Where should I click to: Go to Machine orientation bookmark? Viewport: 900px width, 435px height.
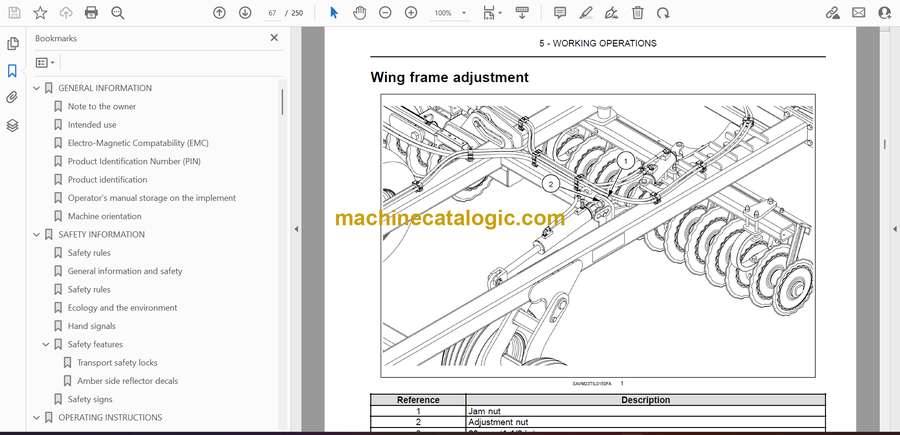pos(104,216)
